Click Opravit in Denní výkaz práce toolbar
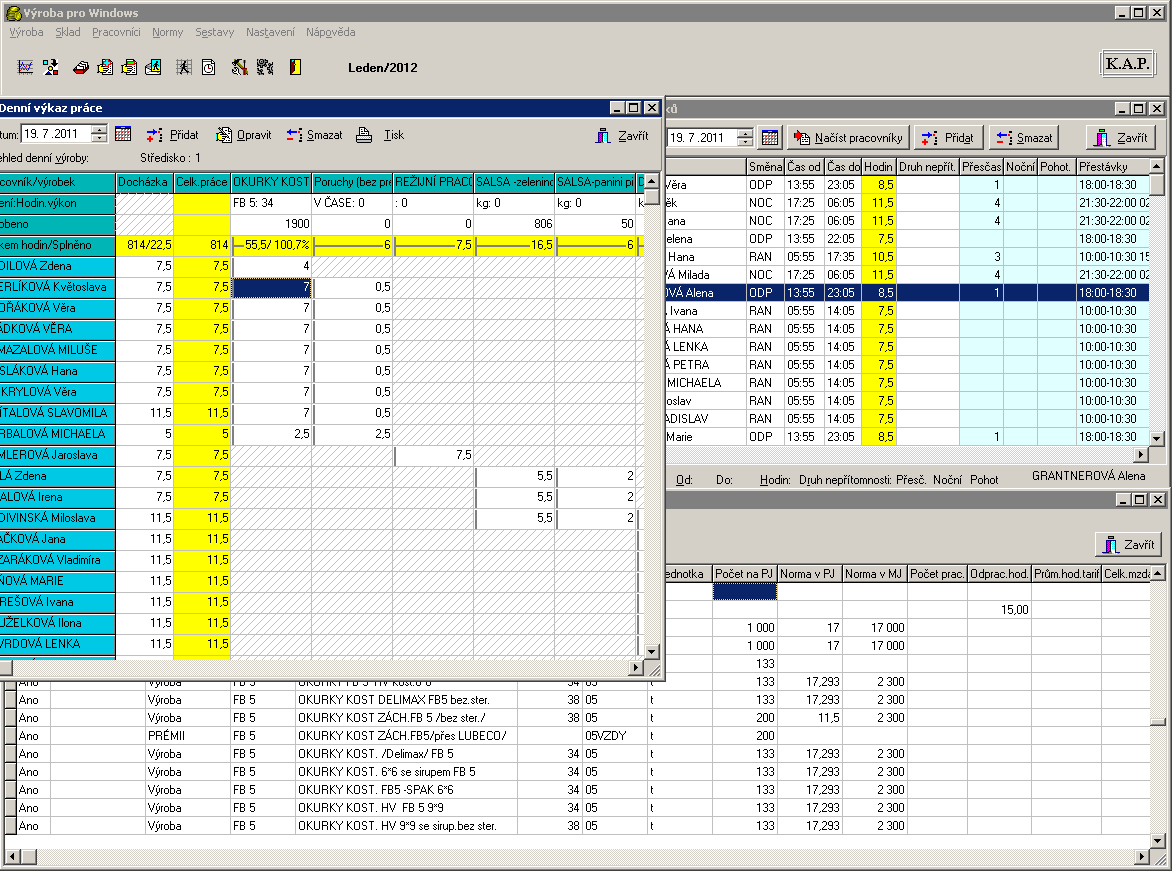 coord(244,135)
